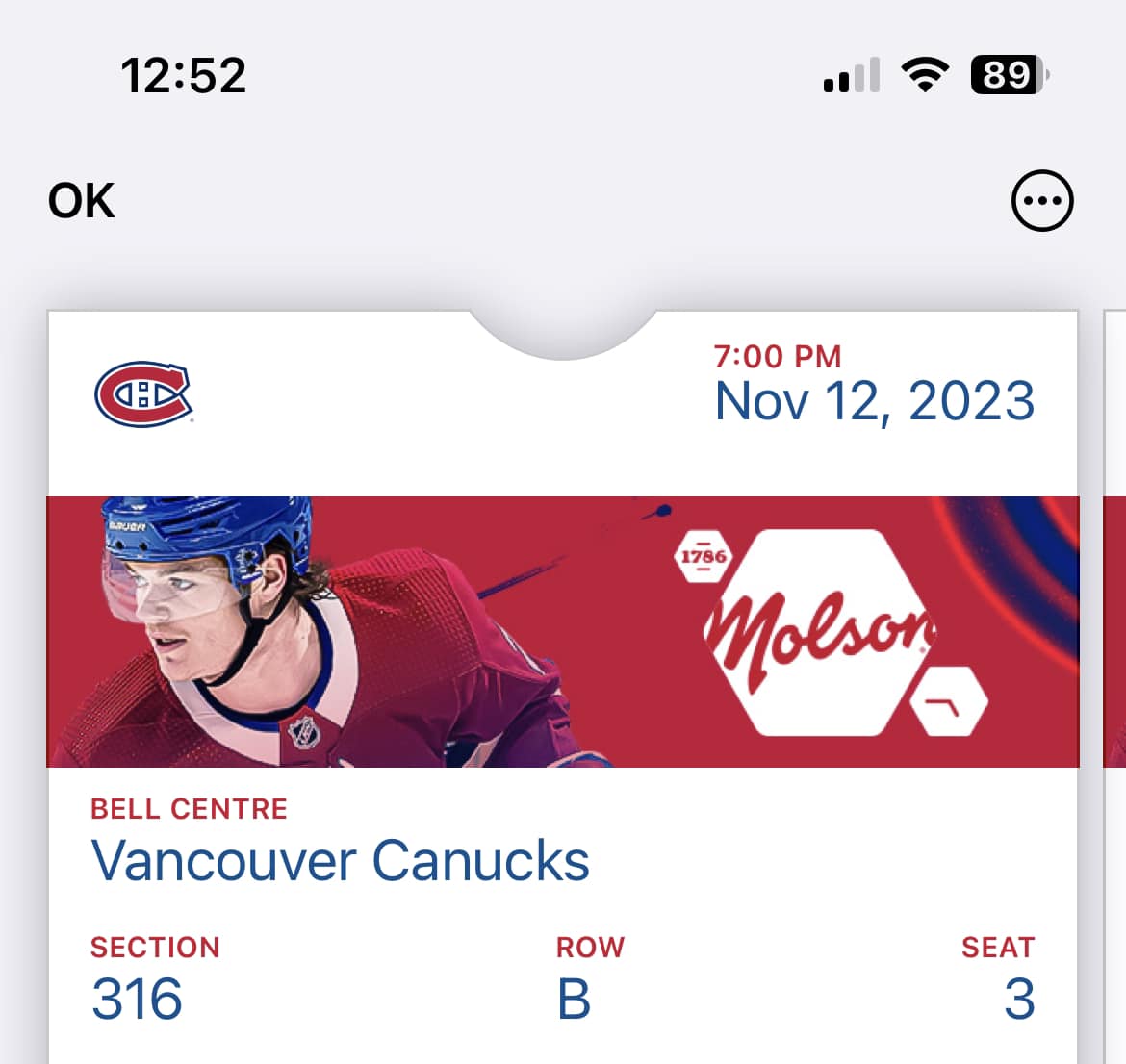Tap the Nov 12, 2023 date
1126x1064 pixels.
[874, 401]
